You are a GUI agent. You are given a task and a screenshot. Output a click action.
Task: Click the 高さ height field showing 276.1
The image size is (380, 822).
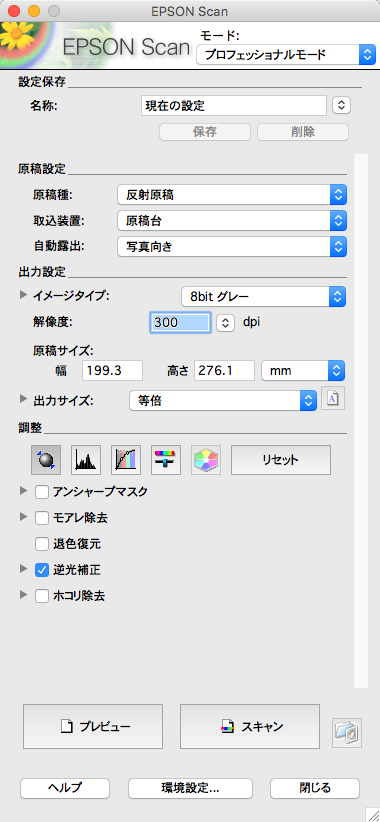click(224, 370)
